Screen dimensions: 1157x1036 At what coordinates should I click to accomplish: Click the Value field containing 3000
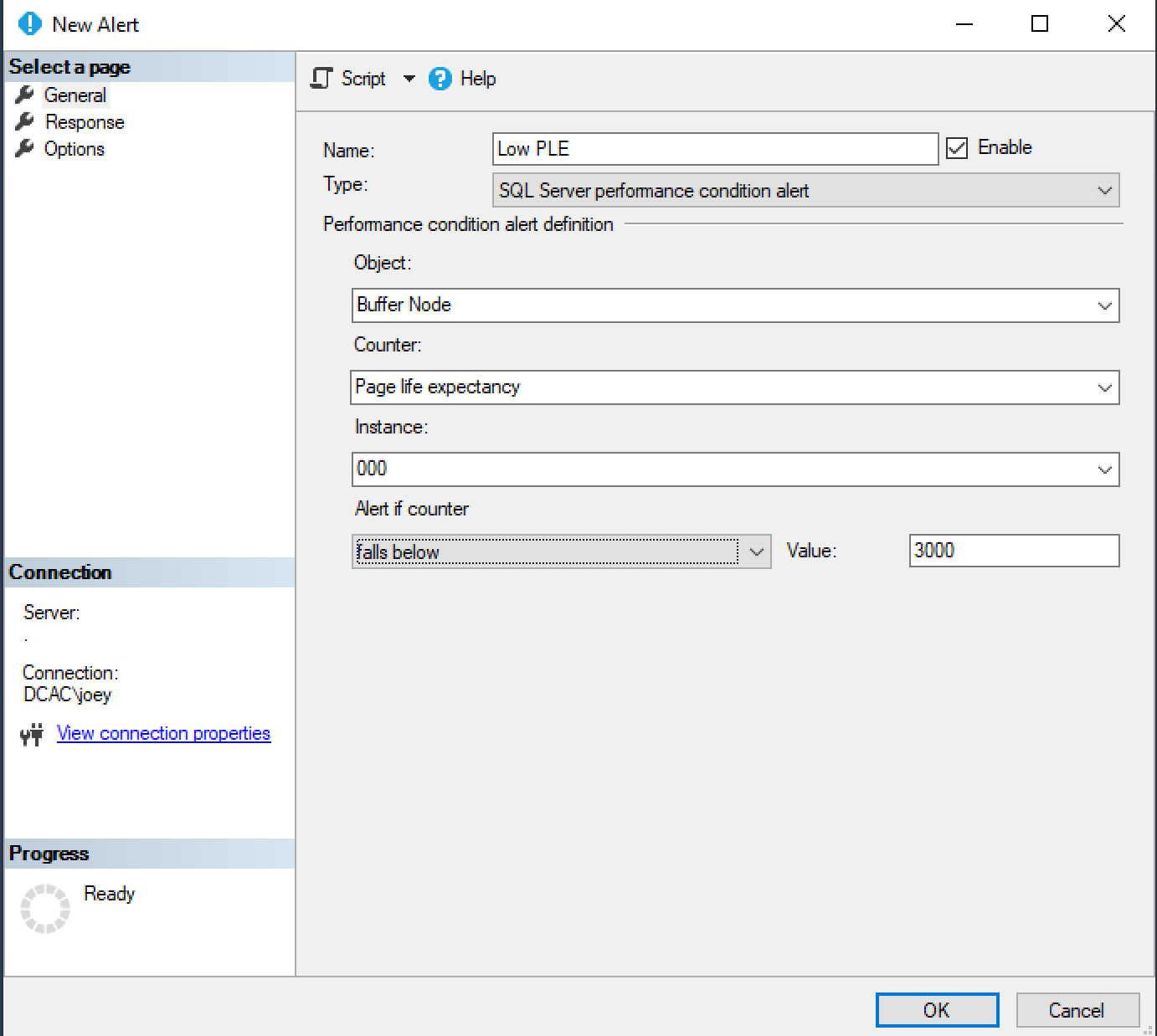coord(1014,551)
